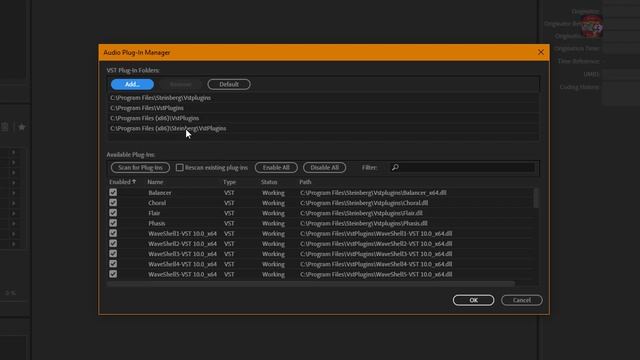Uncheck the WaveShell3-VST plug-in checkbox

tap(113, 253)
